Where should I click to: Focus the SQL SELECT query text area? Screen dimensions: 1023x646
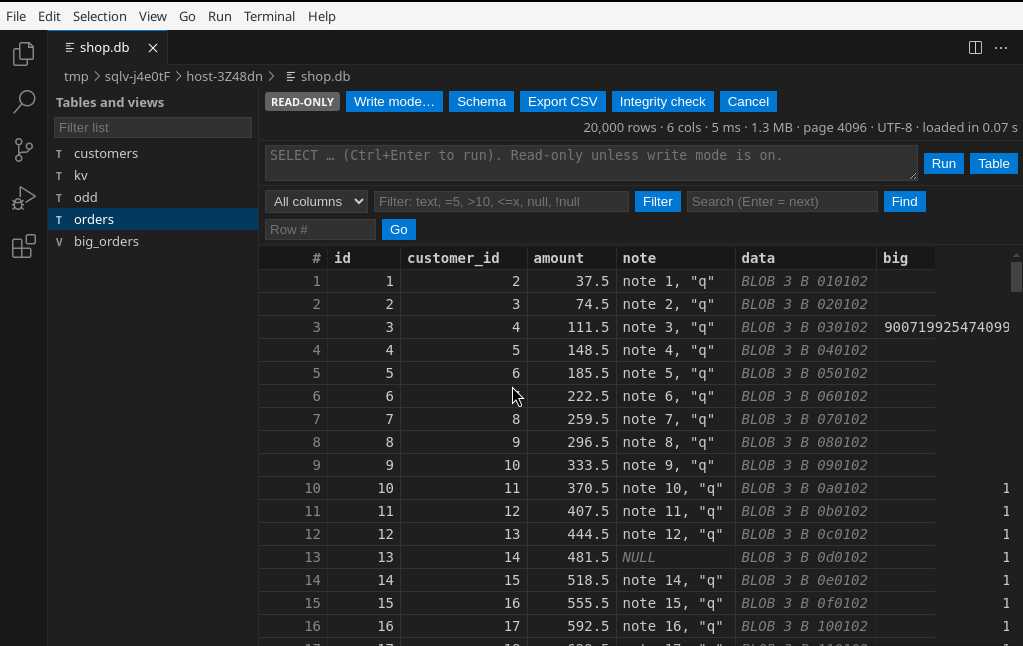coord(591,163)
